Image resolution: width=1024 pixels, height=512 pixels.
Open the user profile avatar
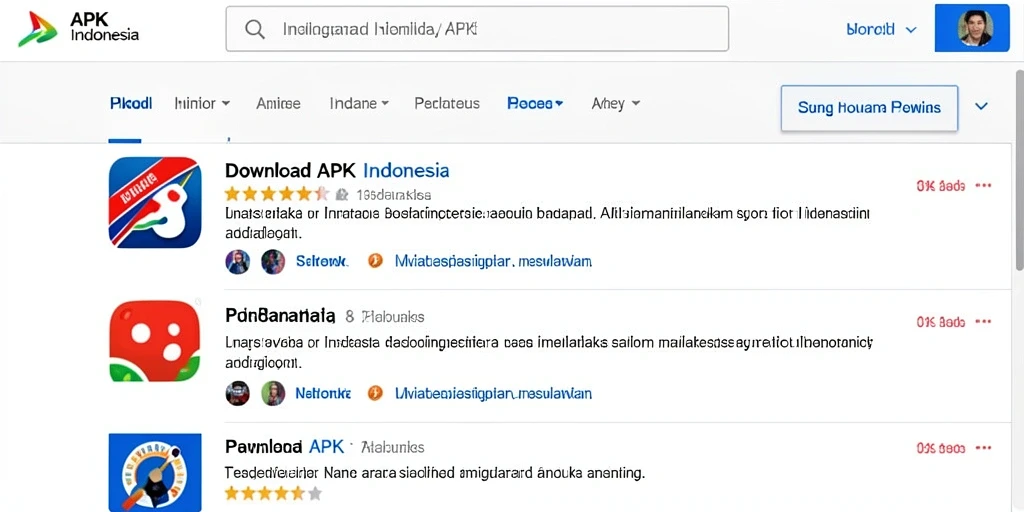pos(975,29)
